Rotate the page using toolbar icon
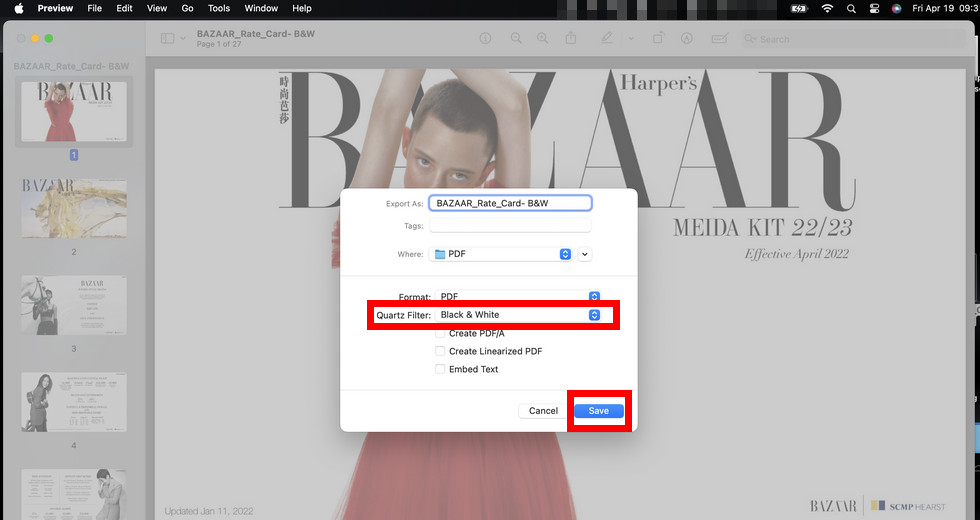The height and width of the screenshot is (520, 980). [x=658, y=38]
